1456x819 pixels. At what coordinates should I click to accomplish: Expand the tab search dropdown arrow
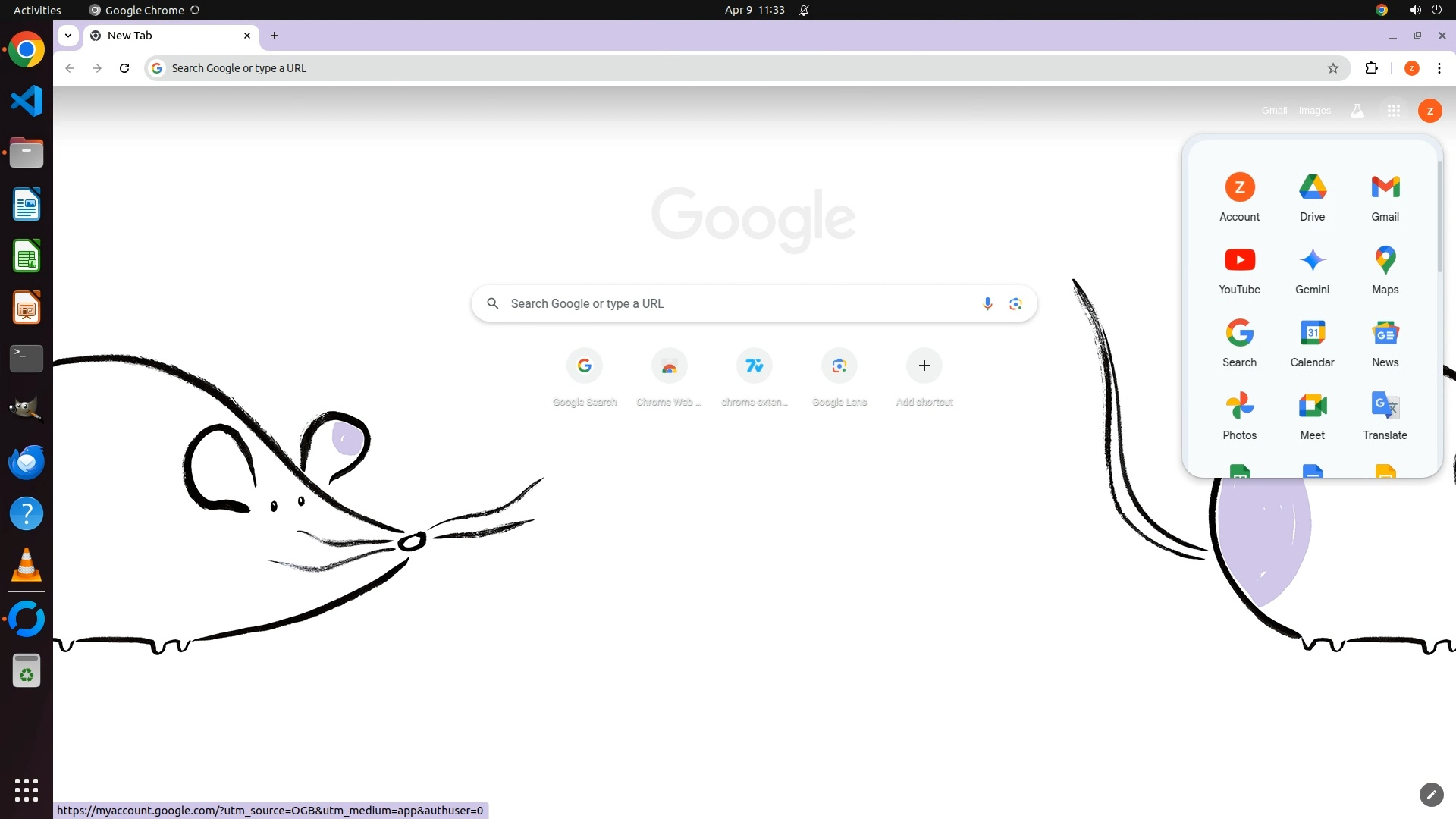point(68,36)
